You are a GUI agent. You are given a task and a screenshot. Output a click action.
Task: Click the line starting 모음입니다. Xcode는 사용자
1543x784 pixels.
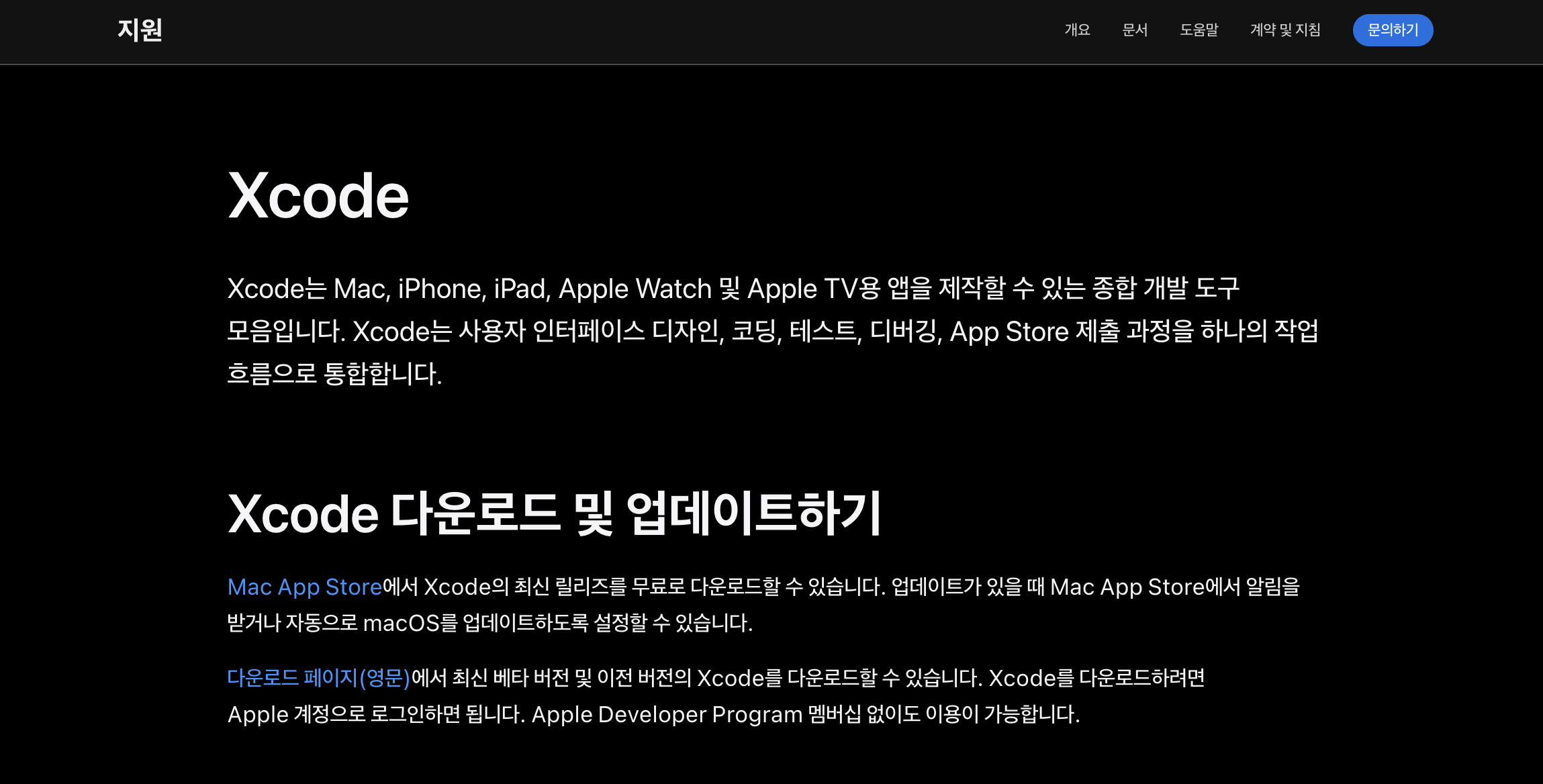click(773, 332)
